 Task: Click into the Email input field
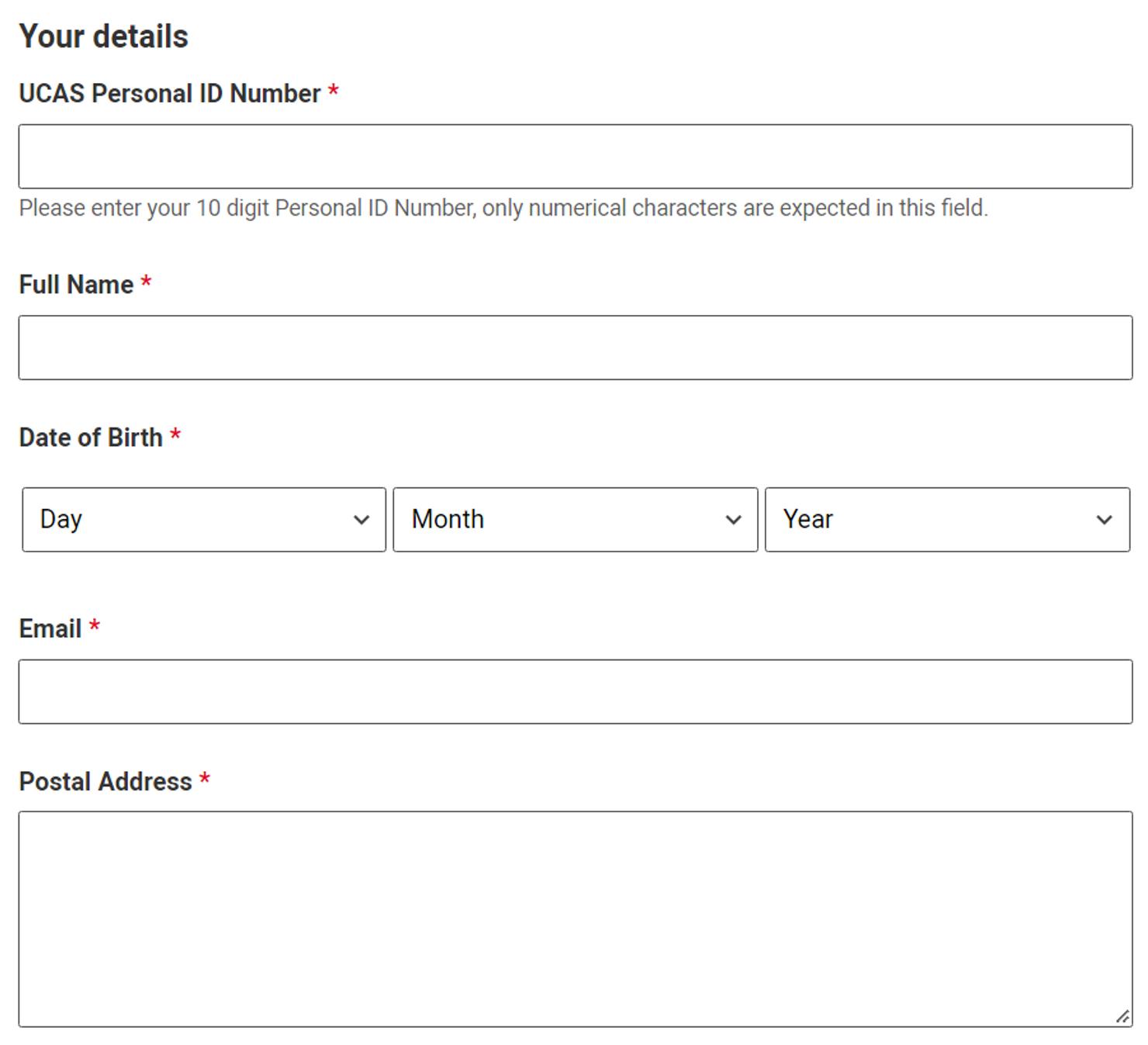coord(575,692)
